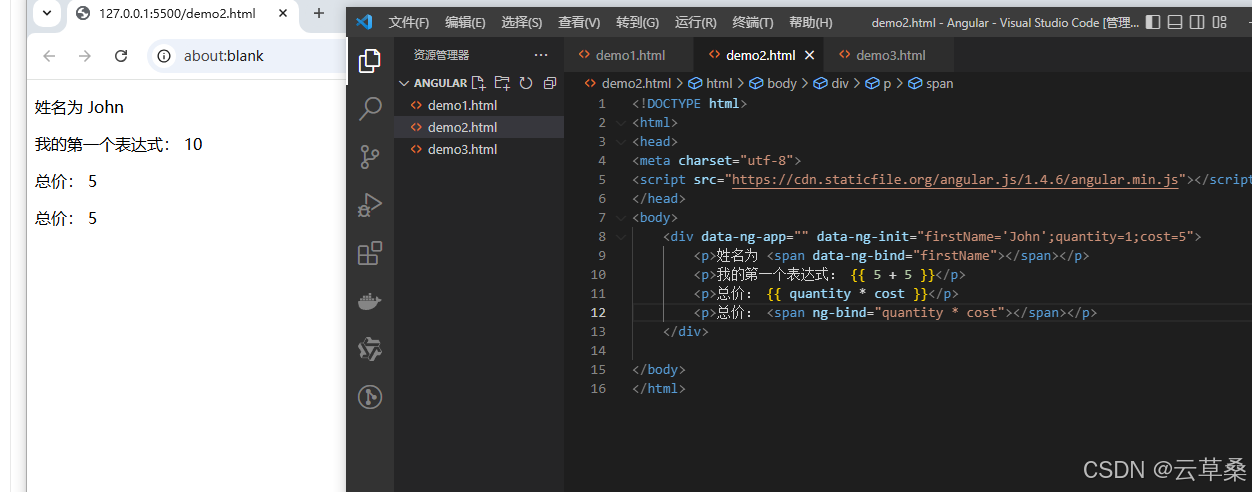Click the text 姓名为 John in browser page
The height and width of the screenshot is (492, 1252).
coord(79,107)
